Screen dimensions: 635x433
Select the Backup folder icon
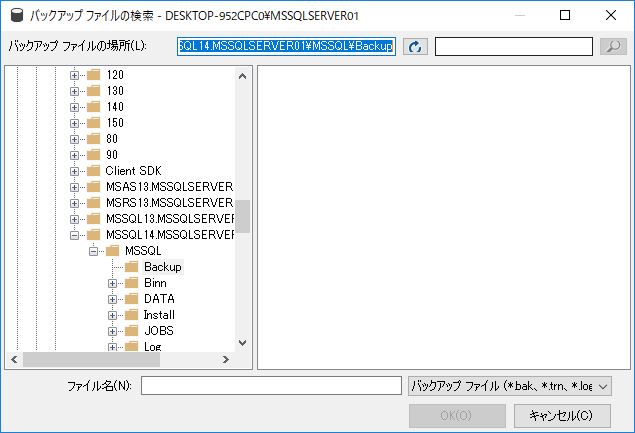click(132, 267)
